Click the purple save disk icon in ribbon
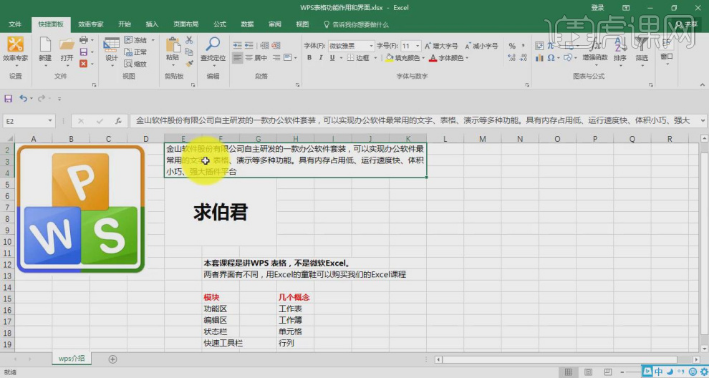 pyautogui.click(x=84, y=52)
